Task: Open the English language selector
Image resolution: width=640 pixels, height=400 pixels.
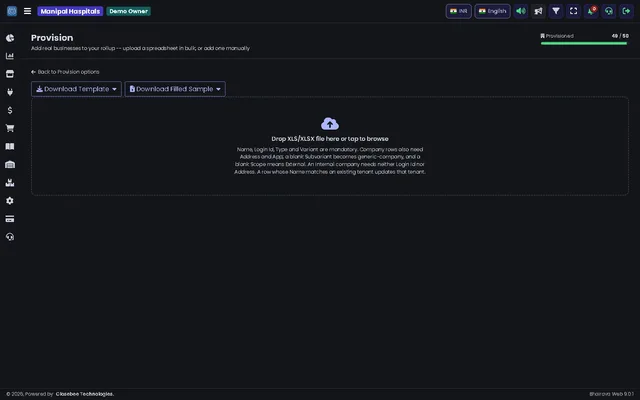Action: coord(492,11)
